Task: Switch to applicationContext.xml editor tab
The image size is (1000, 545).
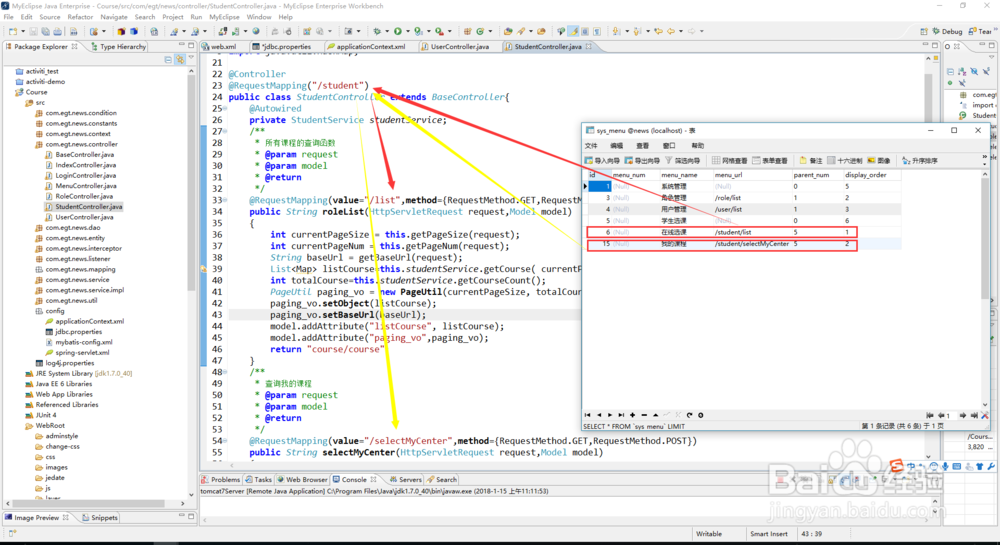Action: [x=366, y=47]
